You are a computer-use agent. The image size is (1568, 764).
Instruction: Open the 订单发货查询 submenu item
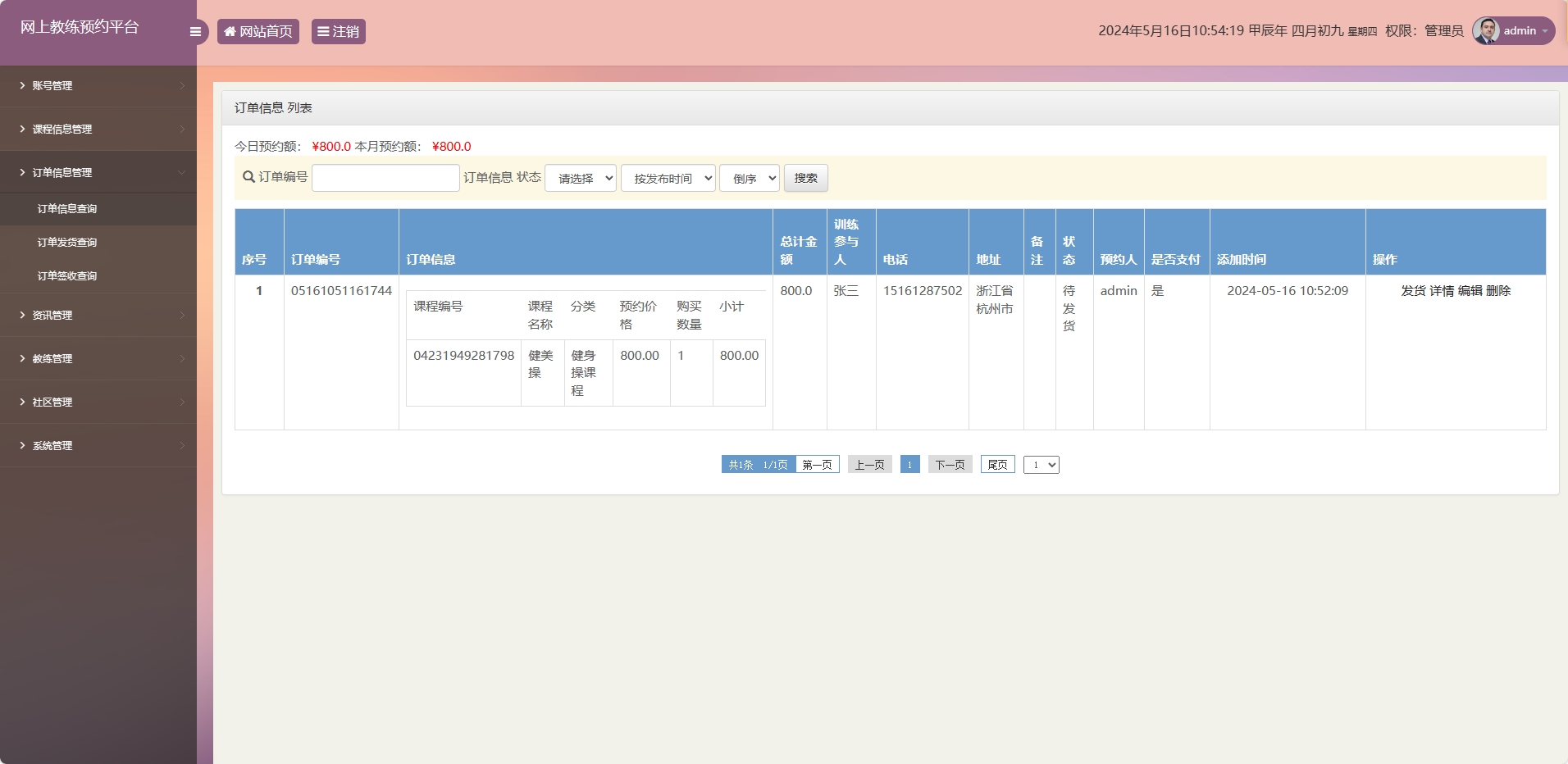point(67,243)
